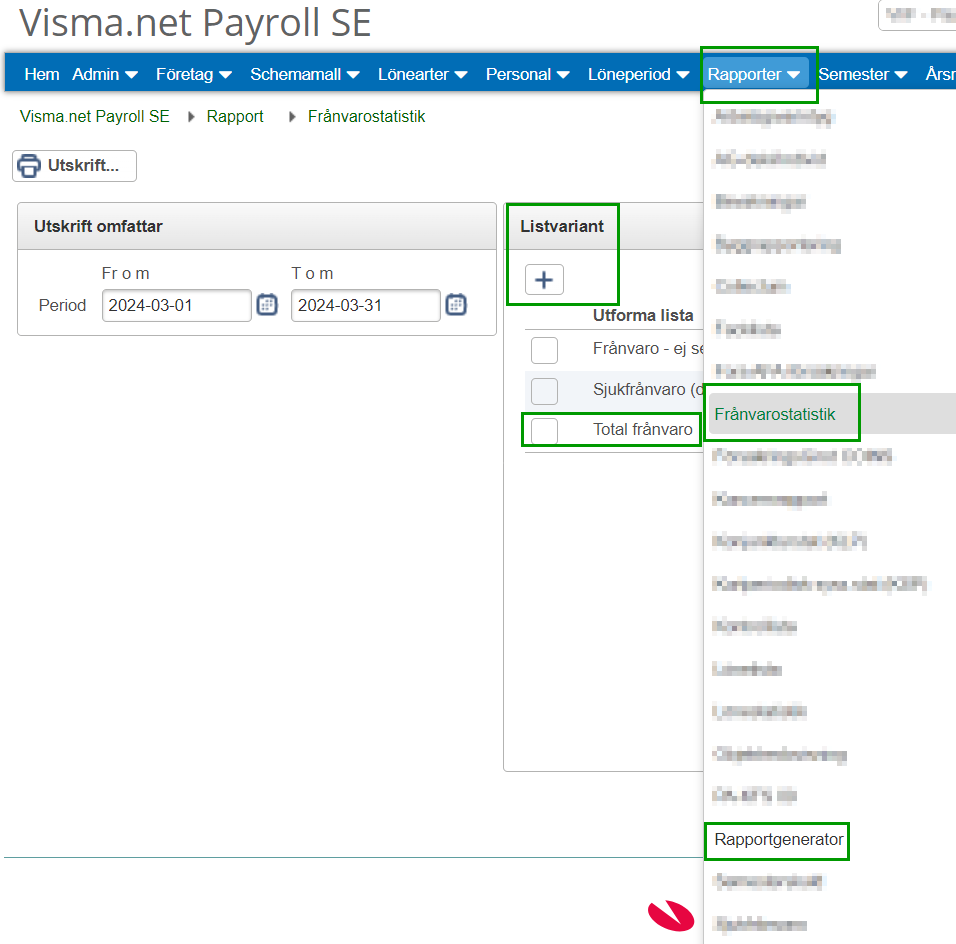Open the Schemamall dropdown menu
This screenshot has width=956, height=944.
coord(305,74)
